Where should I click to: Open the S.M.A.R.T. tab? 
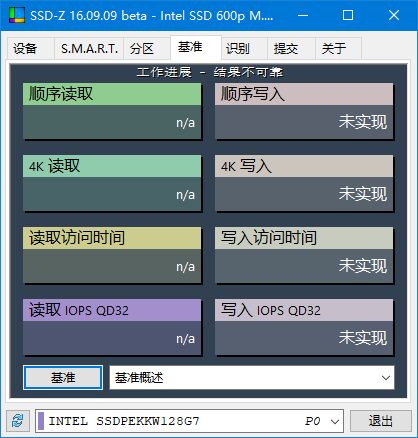point(89,49)
